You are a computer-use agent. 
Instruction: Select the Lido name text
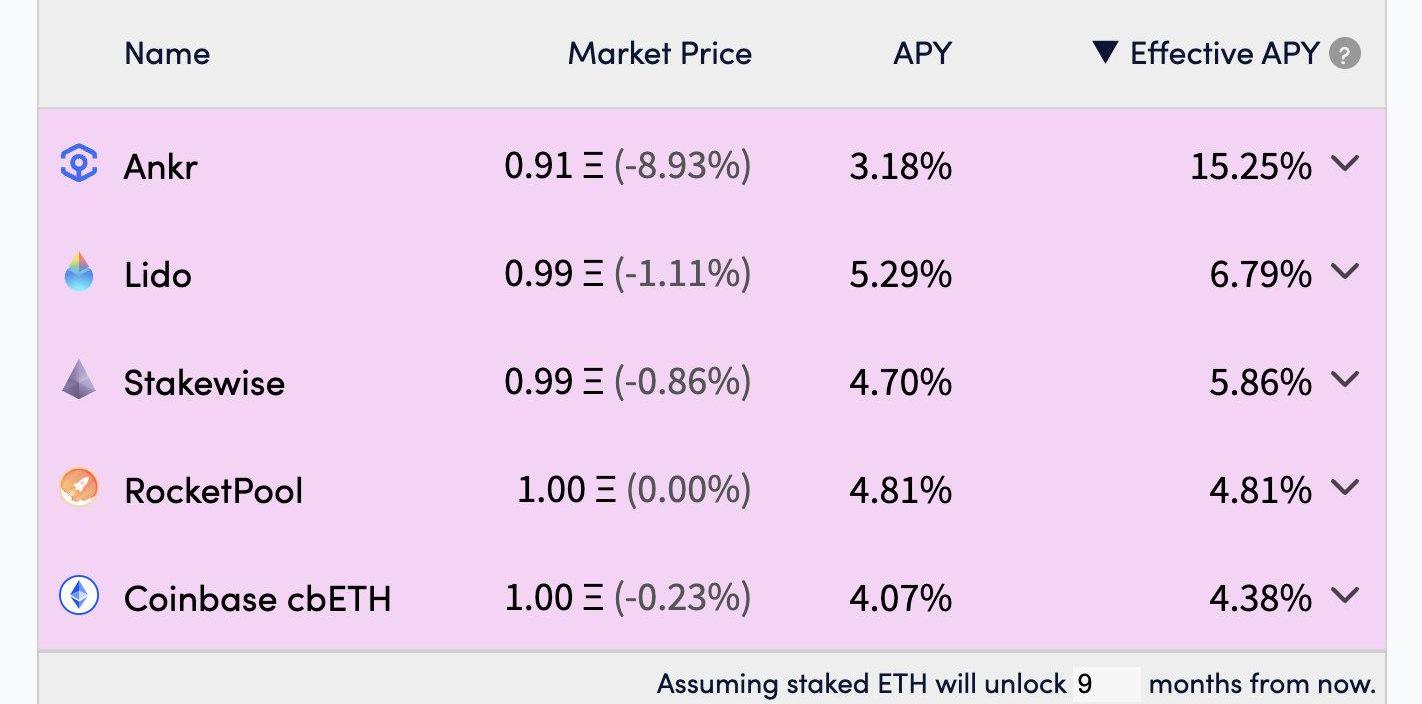click(x=158, y=274)
